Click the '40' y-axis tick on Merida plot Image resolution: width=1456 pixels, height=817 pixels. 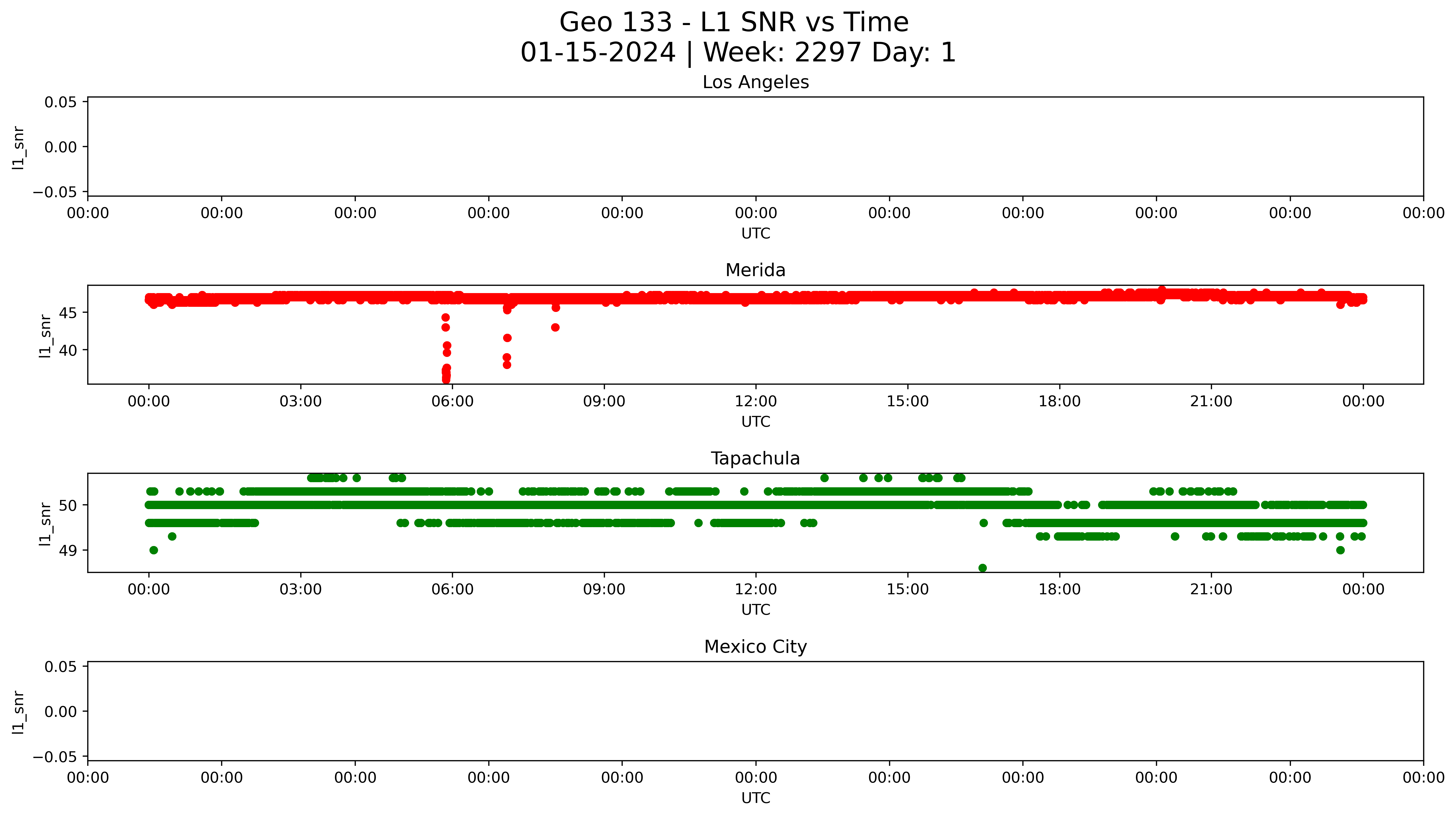pyautogui.click(x=68, y=350)
